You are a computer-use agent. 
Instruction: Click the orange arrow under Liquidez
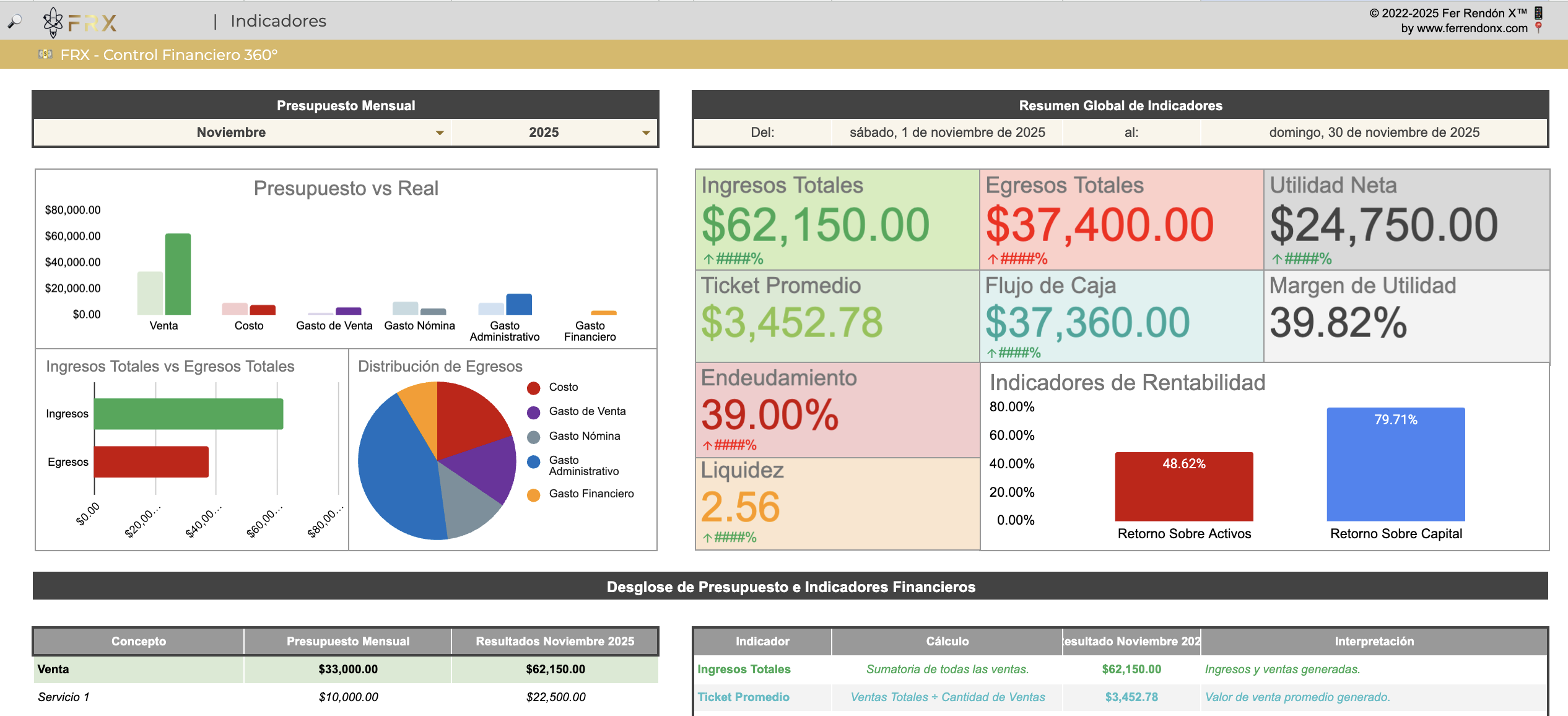pyautogui.click(x=707, y=538)
